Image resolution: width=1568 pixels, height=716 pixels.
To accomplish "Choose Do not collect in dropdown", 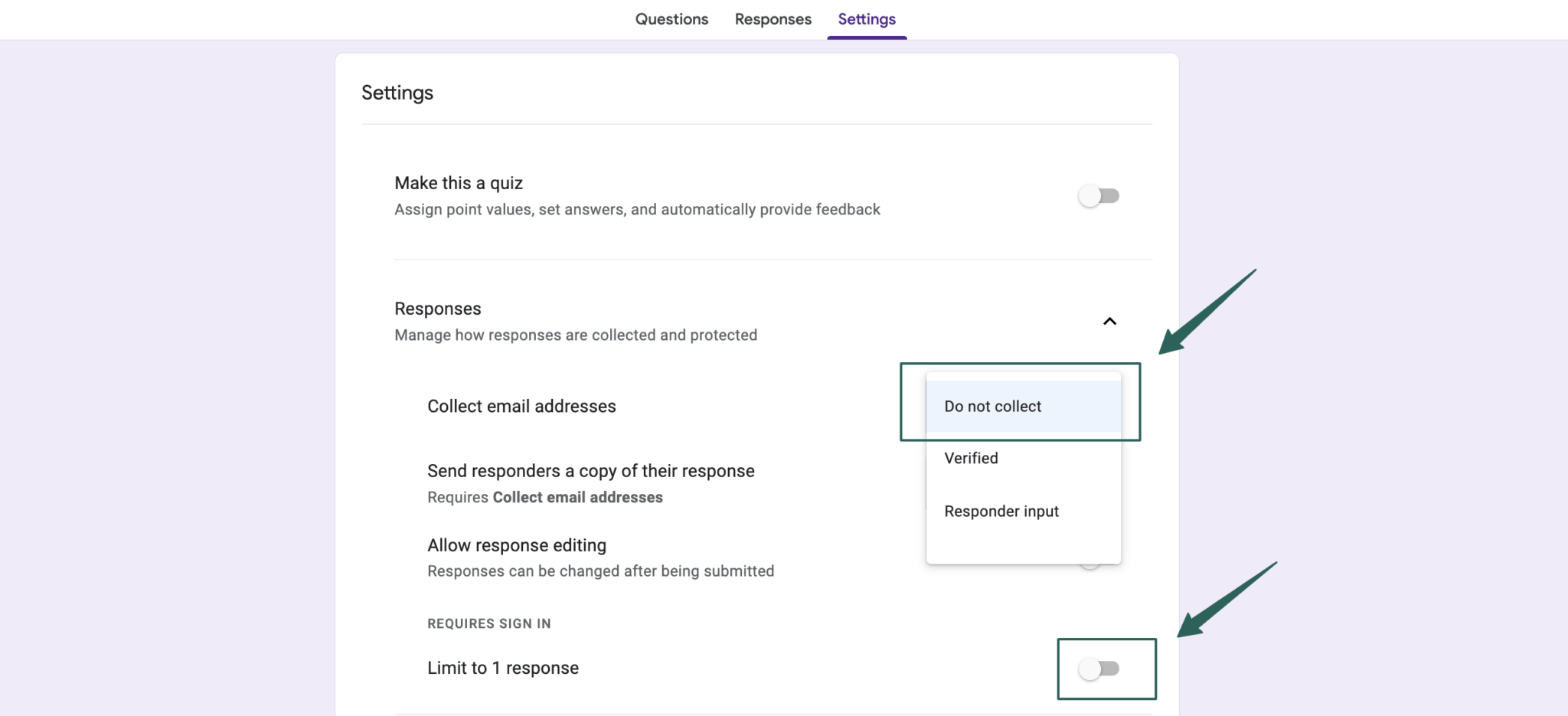I will pos(993,407).
